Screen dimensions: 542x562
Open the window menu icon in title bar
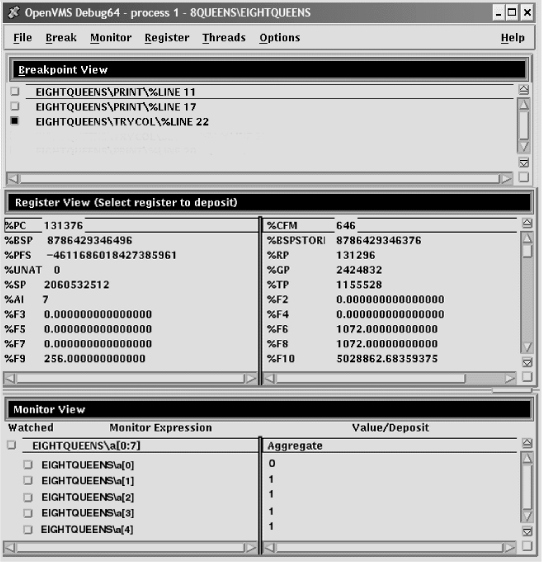pyautogui.click(x=14, y=13)
